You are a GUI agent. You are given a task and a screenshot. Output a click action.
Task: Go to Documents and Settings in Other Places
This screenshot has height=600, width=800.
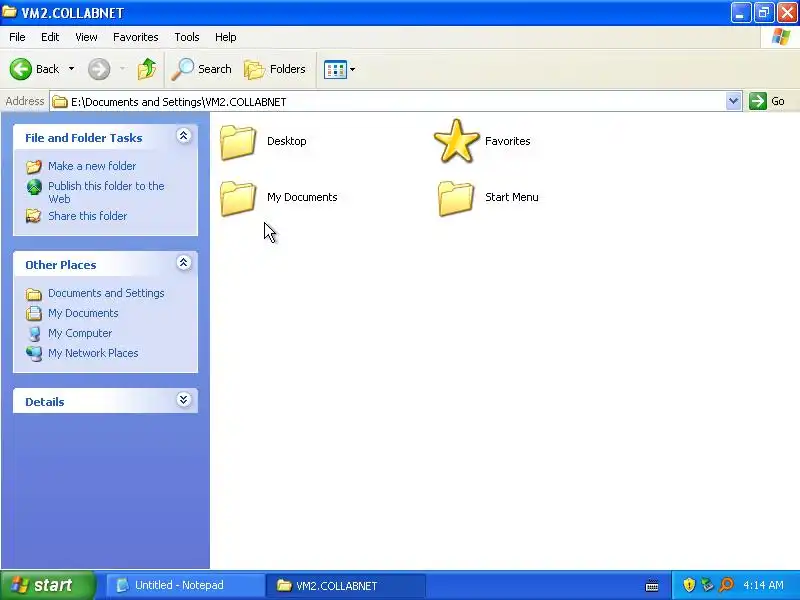click(106, 293)
